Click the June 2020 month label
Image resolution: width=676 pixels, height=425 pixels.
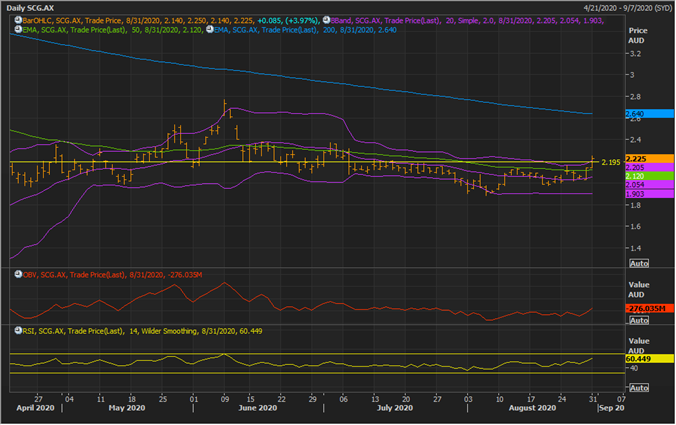[258, 408]
